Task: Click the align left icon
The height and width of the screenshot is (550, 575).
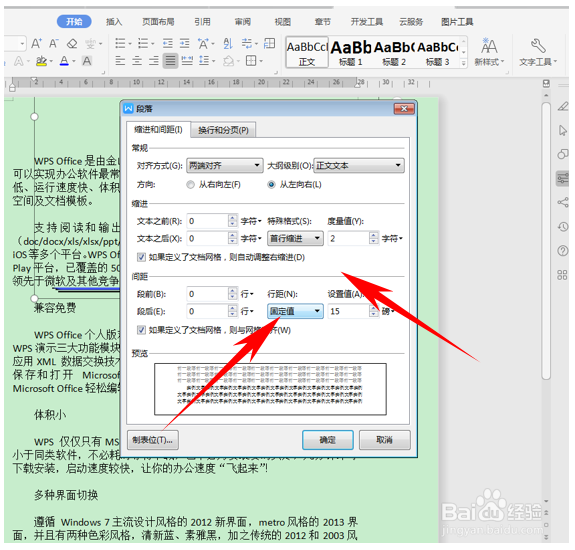Action: [120, 60]
